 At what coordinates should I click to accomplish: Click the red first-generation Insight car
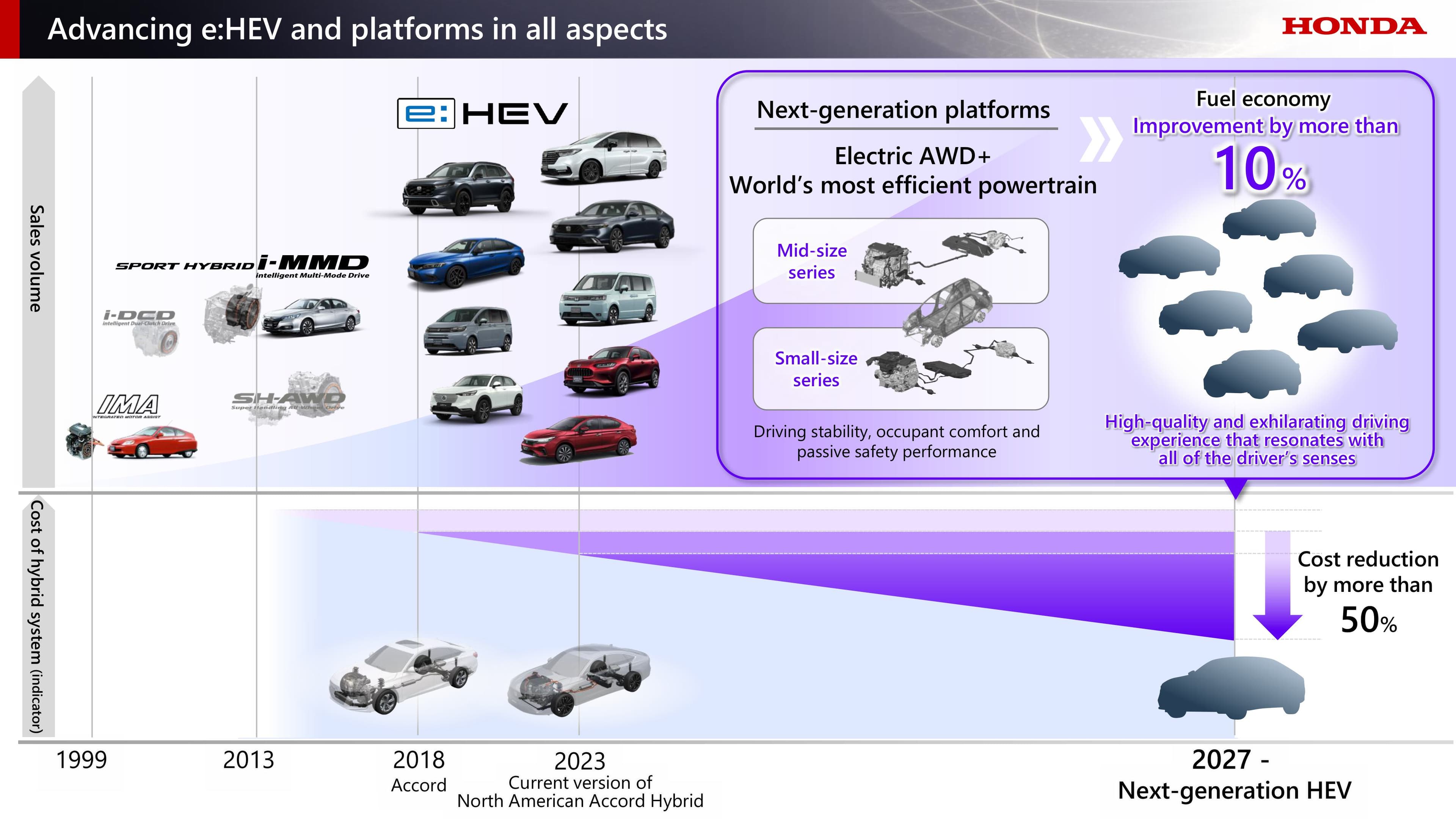point(152,441)
